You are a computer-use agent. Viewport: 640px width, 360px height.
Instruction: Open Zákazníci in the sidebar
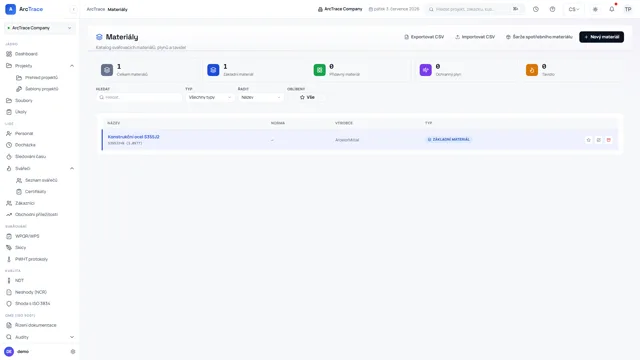tap(24, 203)
